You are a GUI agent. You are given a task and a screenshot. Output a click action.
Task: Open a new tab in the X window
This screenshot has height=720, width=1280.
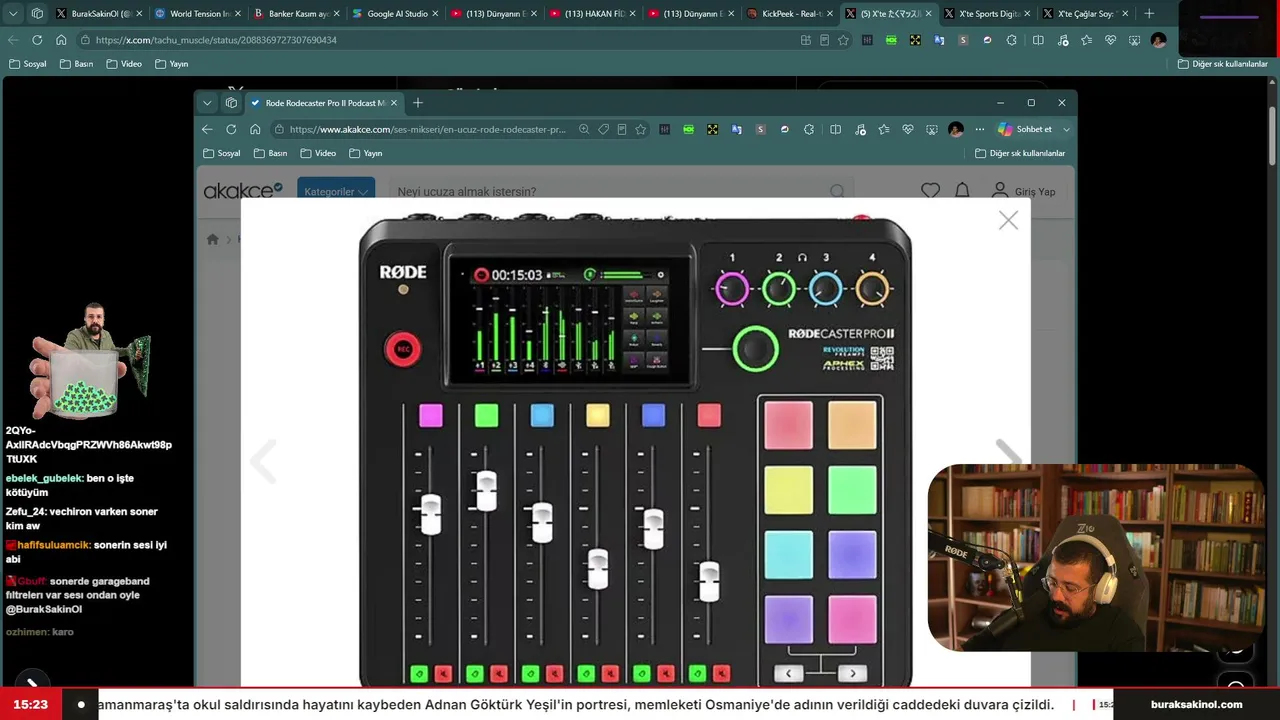coord(1149,14)
